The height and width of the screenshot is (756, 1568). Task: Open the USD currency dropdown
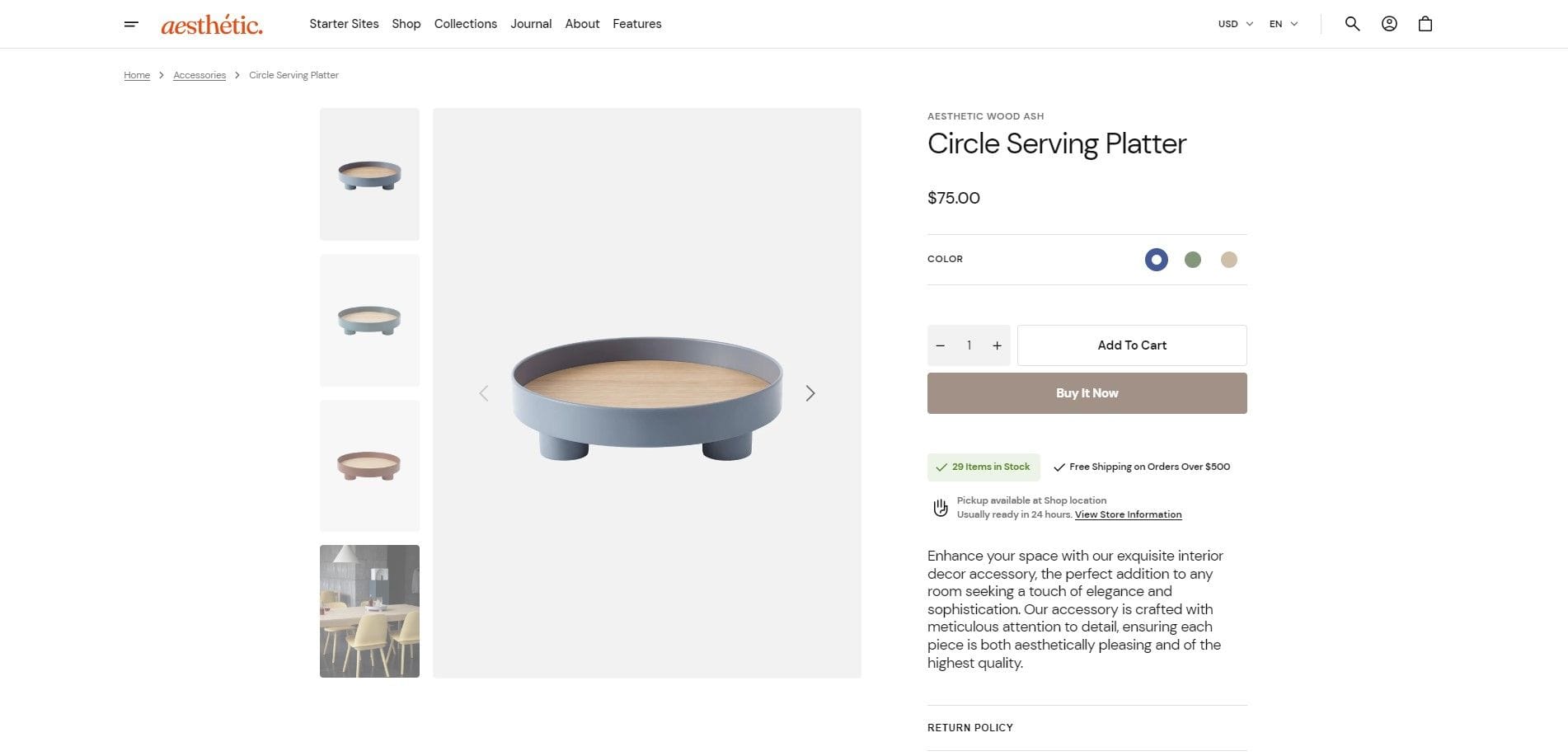click(1235, 24)
